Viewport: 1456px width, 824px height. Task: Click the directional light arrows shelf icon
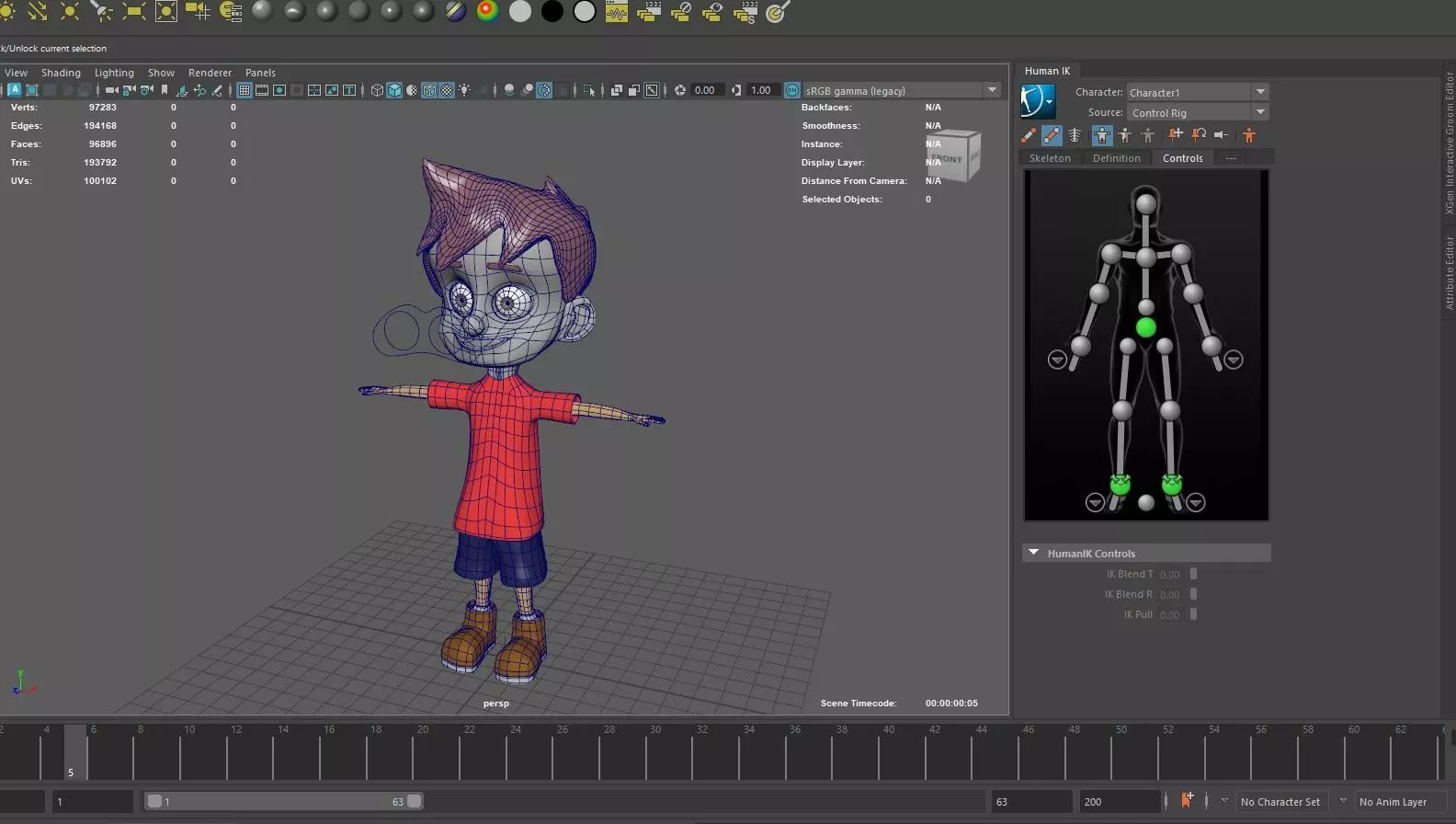(37, 12)
